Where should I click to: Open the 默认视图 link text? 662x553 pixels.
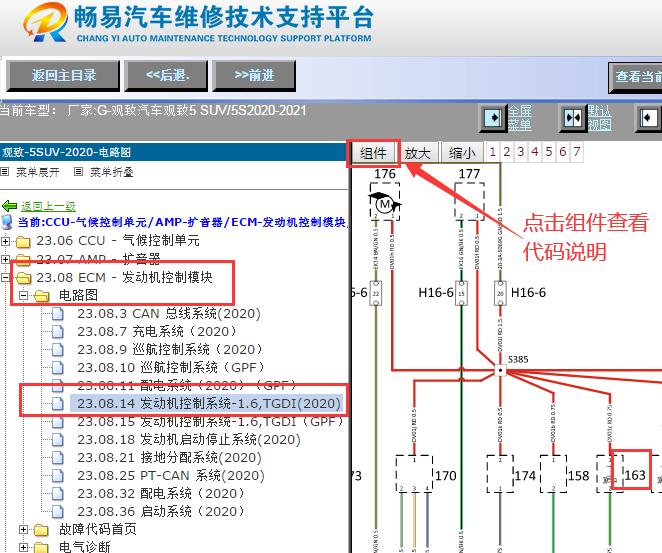[600, 118]
